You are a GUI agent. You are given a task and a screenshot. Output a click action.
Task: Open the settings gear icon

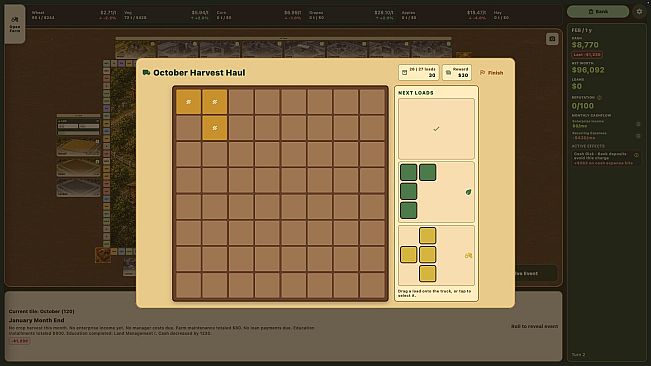[639, 12]
